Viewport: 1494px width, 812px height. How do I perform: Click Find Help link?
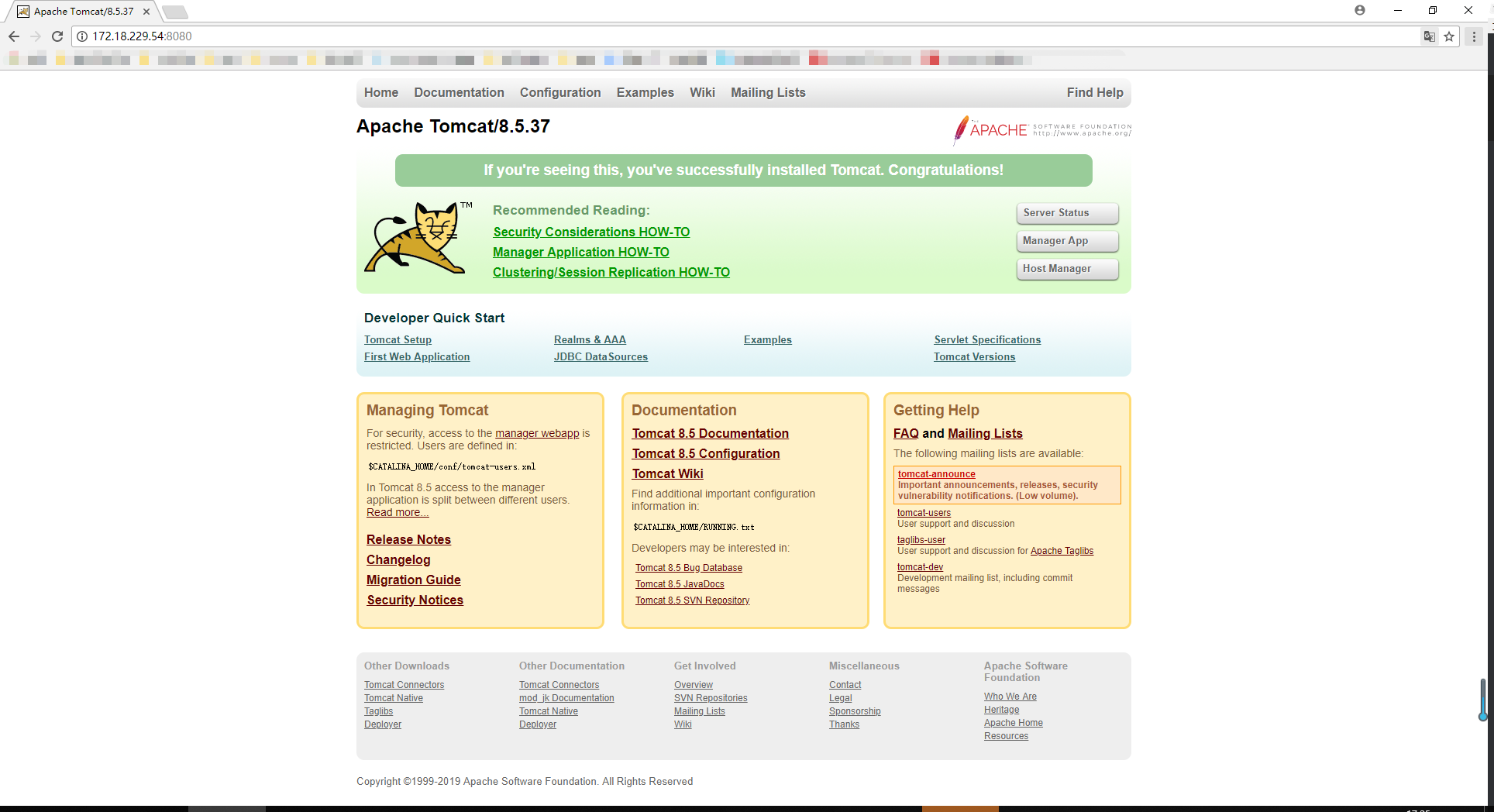point(1095,92)
